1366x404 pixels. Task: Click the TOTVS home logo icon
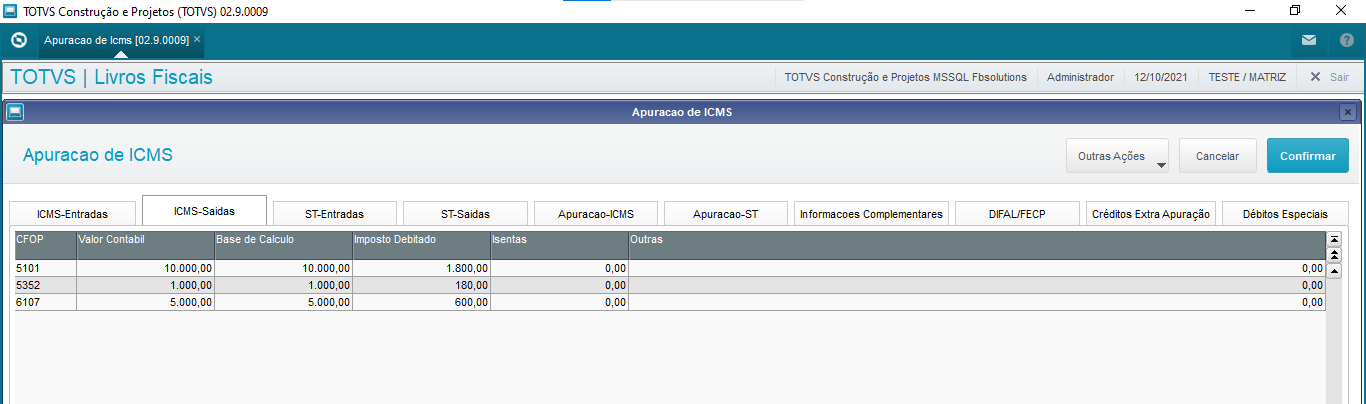tap(18, 40)
